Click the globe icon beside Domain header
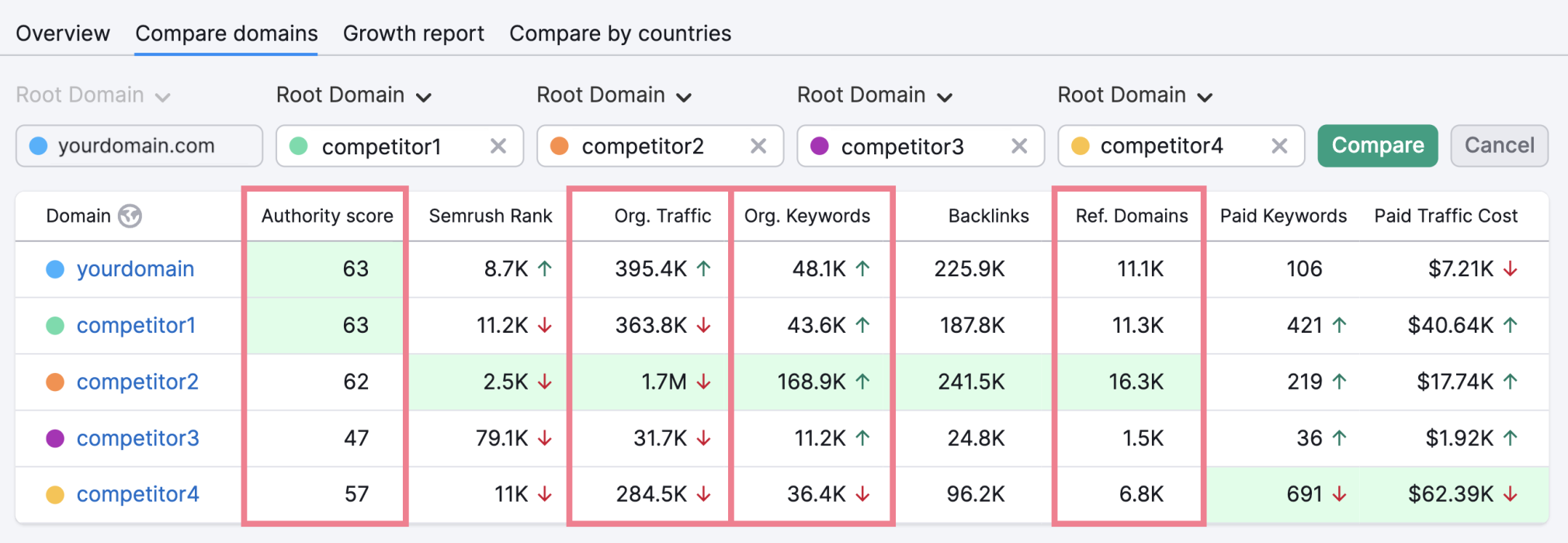The width and height of the screenshot is (1568, 543). coord(130,216)
